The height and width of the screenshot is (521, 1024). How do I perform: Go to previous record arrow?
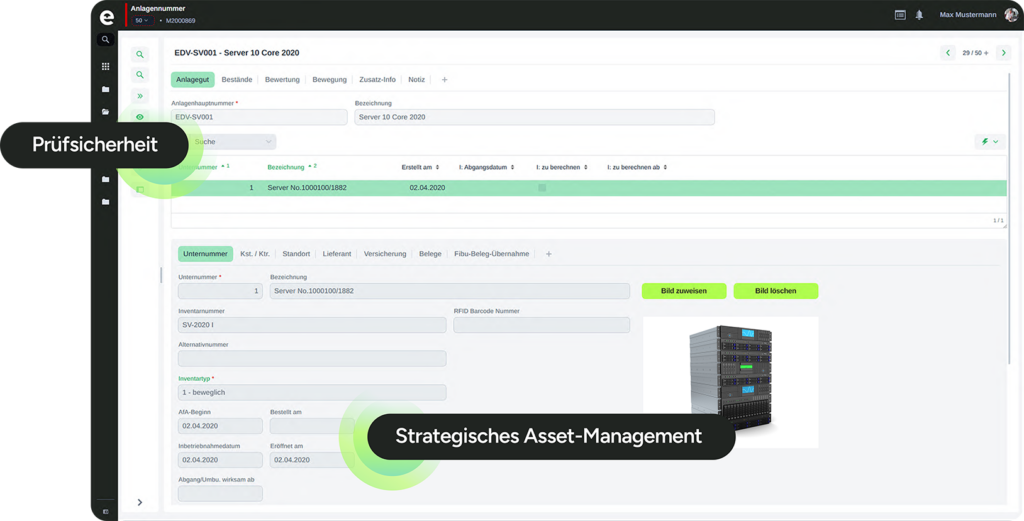(947, 53)
